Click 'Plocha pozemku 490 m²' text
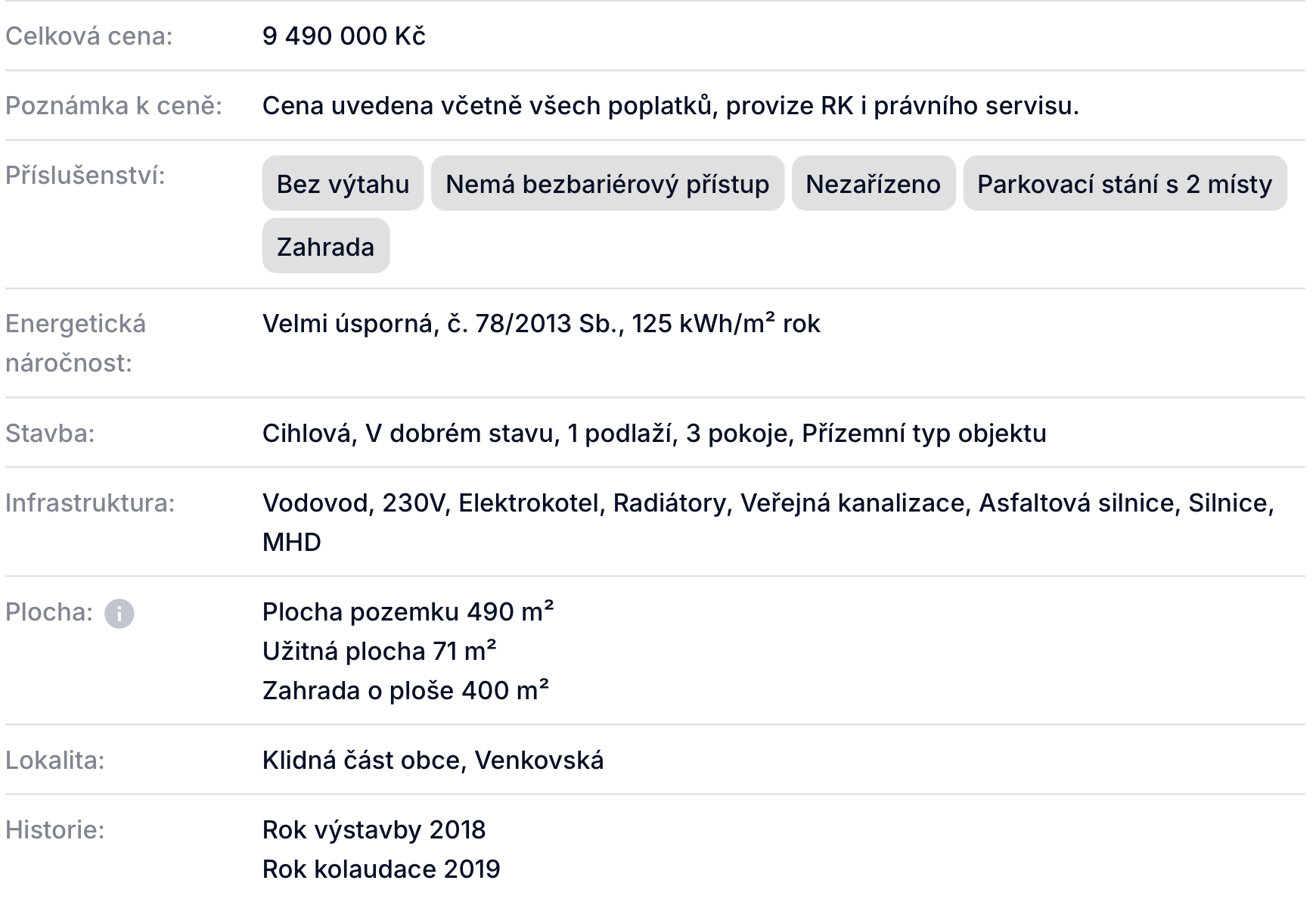The height and width of the screenshot is (899, 1316). (x=408, y=611)
